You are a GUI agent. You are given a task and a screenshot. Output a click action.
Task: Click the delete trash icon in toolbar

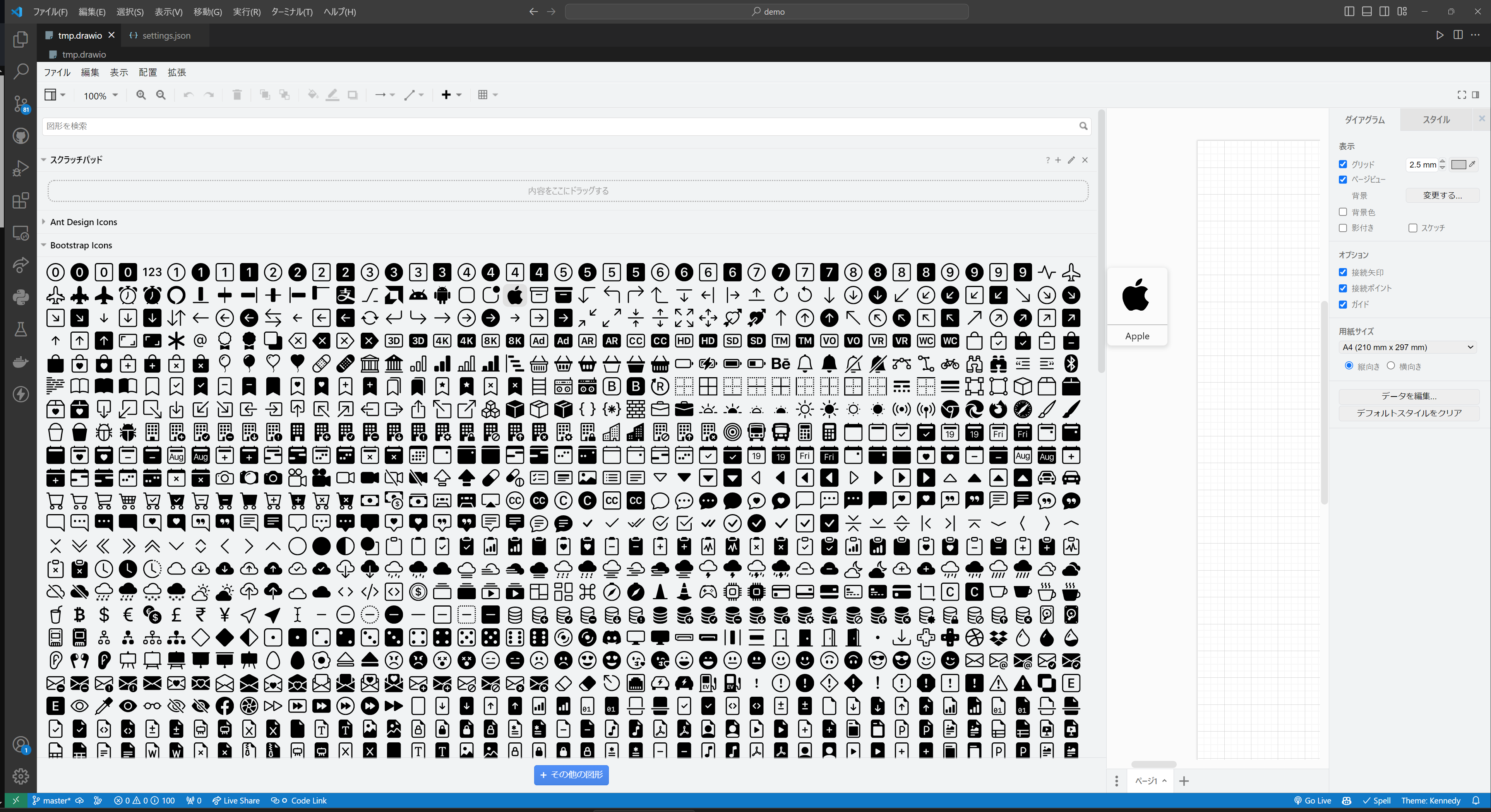(x=237, y=95)
